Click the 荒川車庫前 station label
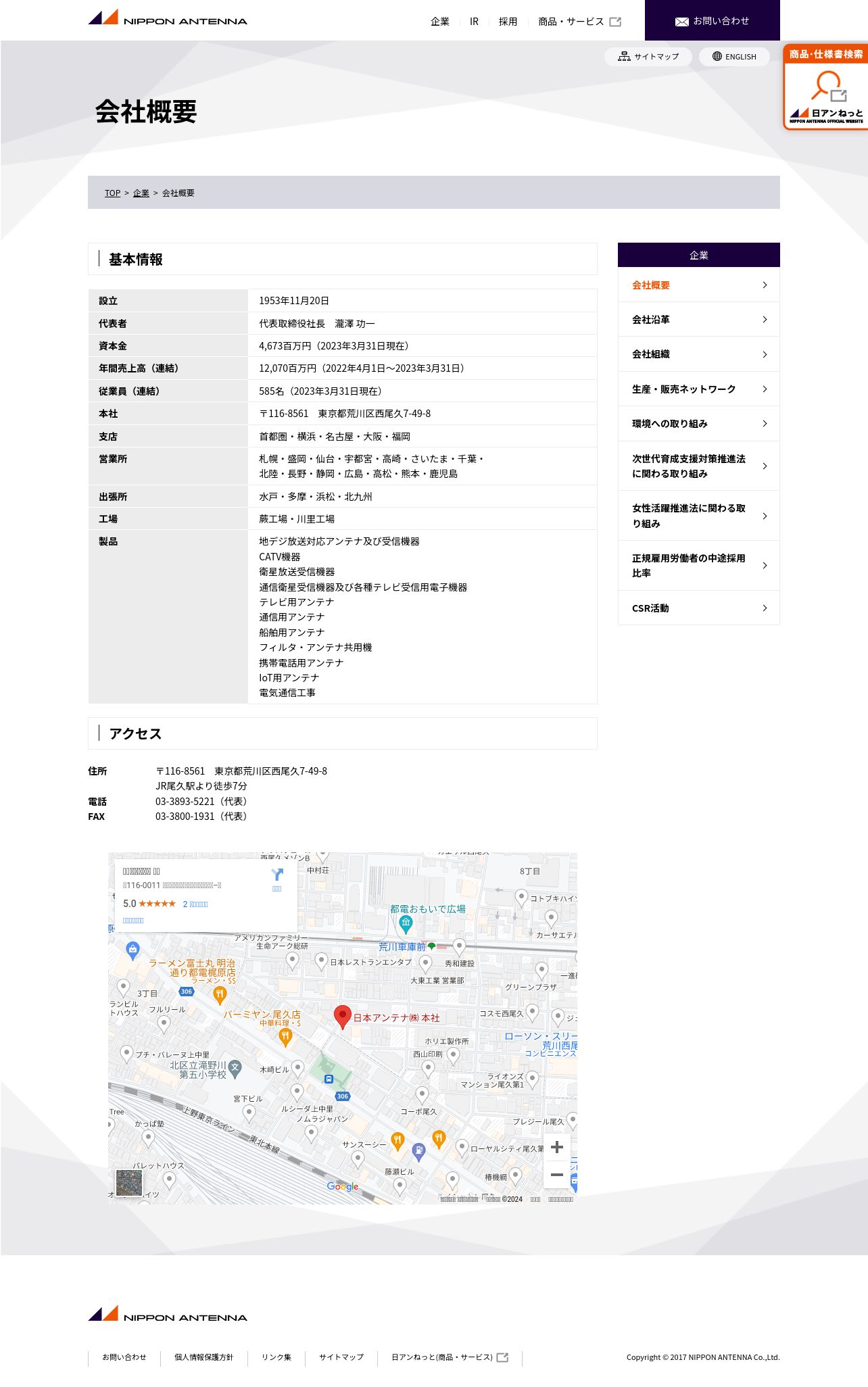 point(402,946)
